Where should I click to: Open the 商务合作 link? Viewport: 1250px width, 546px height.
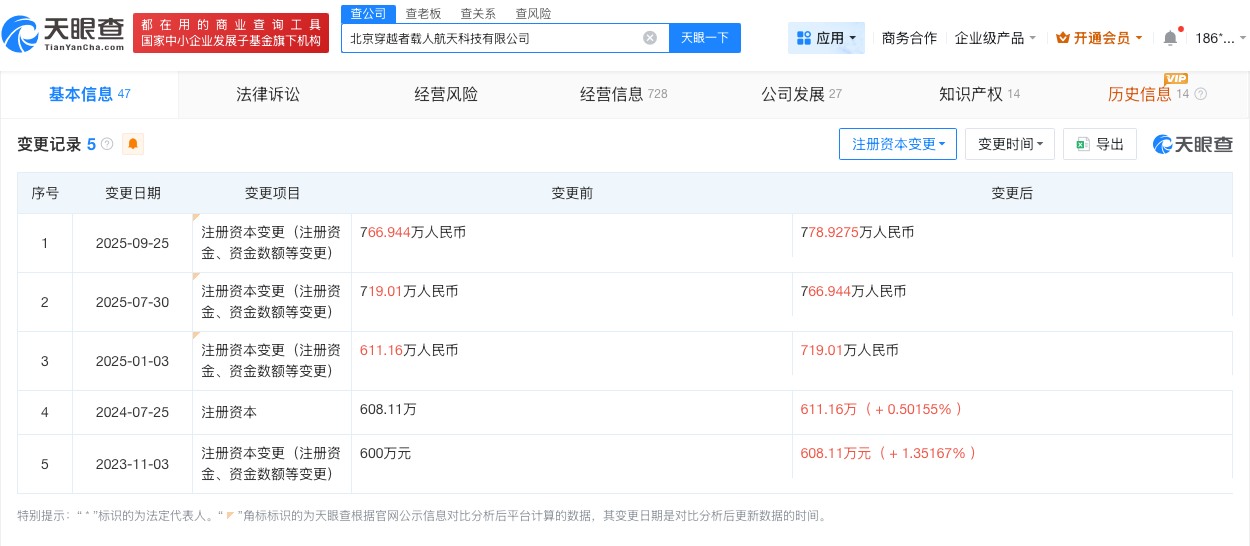[909, 38]
